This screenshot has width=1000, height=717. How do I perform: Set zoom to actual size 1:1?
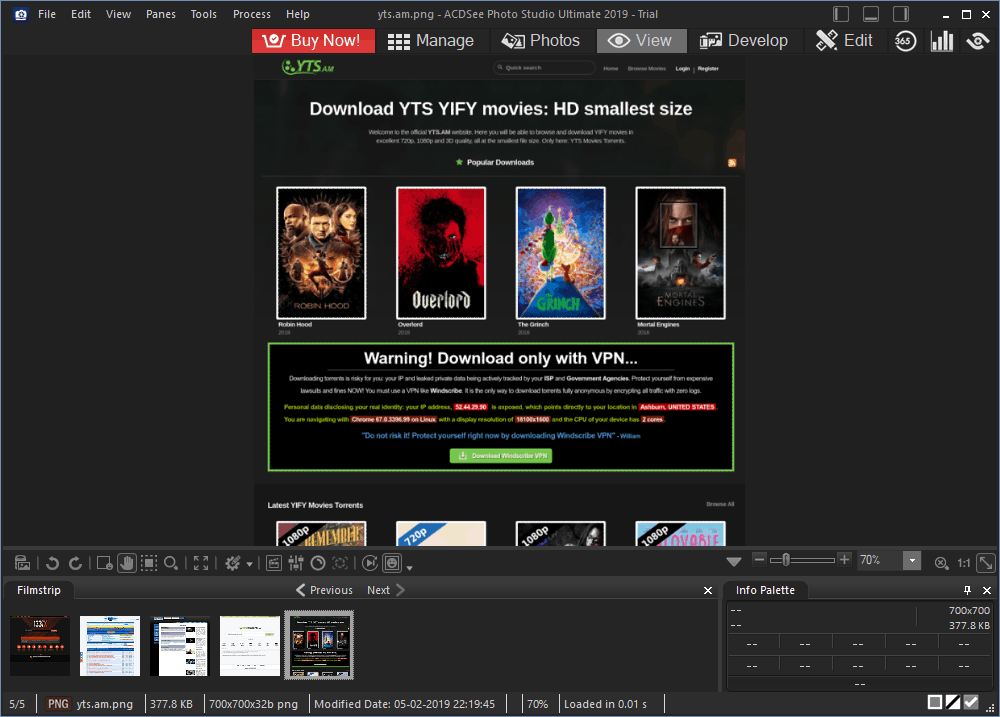(x=964, y=563)
